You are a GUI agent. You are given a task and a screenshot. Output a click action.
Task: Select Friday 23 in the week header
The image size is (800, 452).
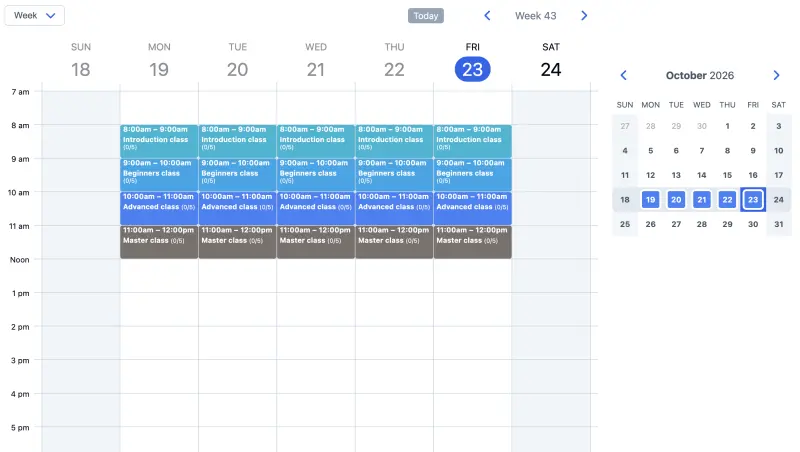tap(472, 69)
